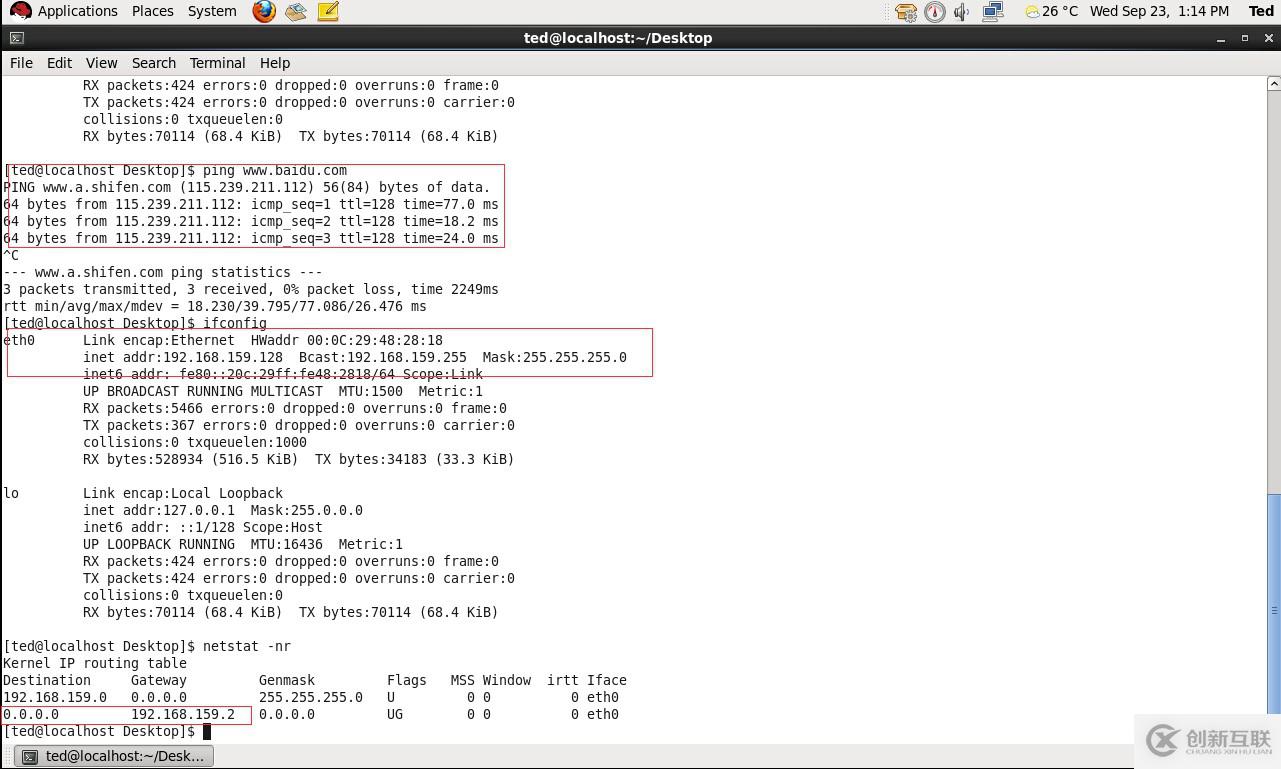1281x769 pixels.
Task: Open the network connection tray icon
Action: pyautogui.click(x=993, y=12)
